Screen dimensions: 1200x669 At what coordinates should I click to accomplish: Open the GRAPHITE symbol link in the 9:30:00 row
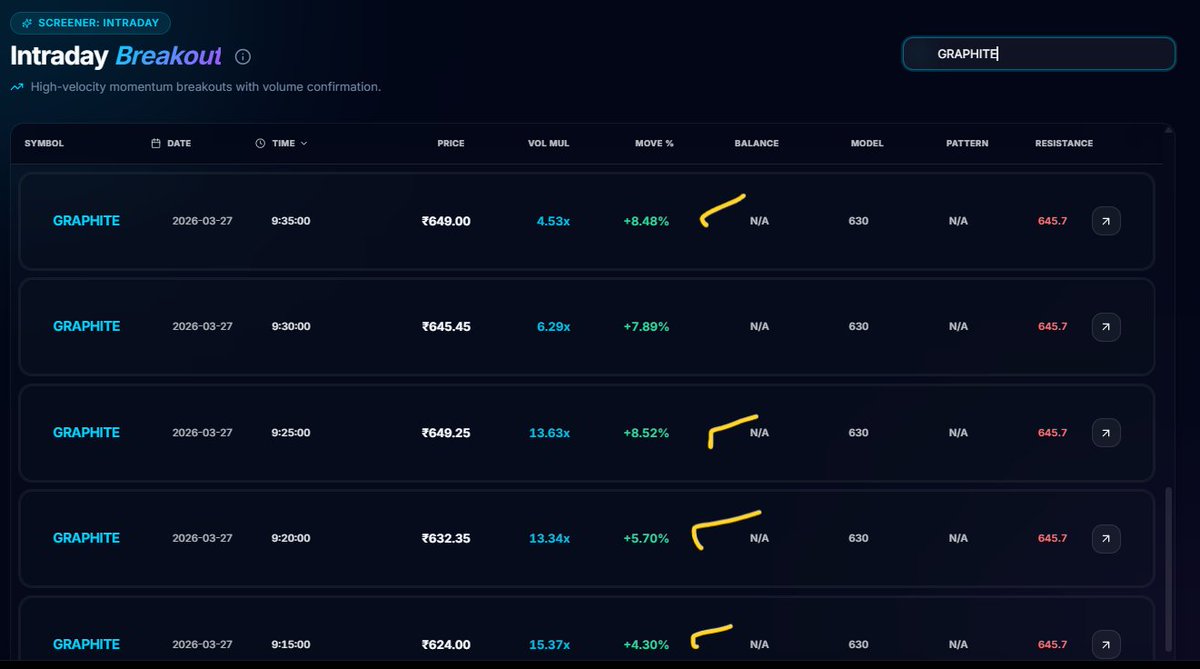pyautogui.click(x=86, y=327)
